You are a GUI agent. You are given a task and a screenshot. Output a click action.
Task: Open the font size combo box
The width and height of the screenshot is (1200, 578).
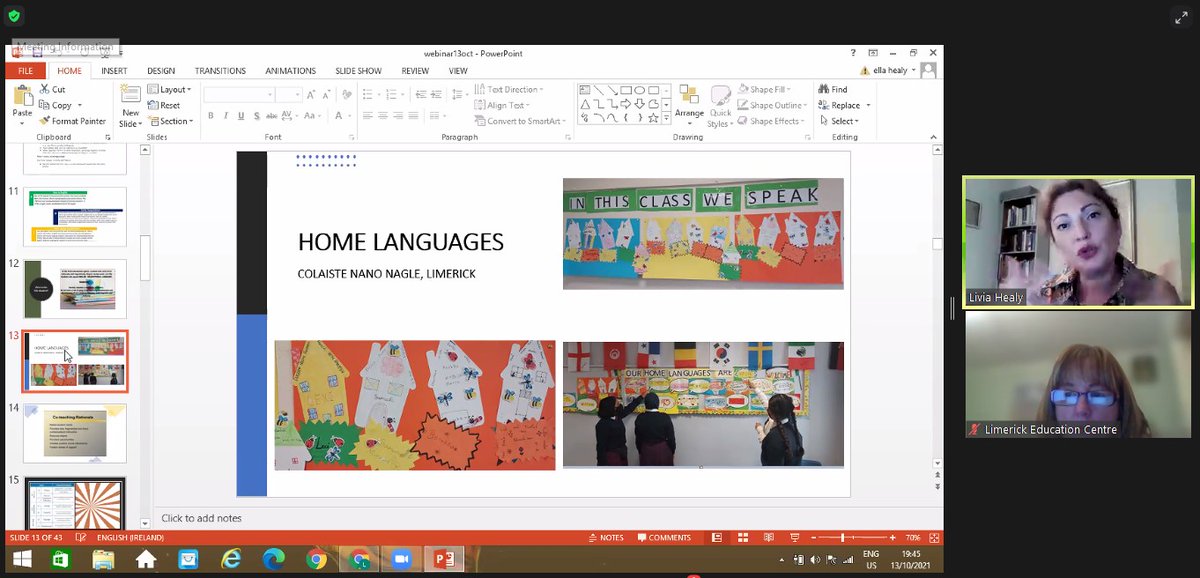288,95
